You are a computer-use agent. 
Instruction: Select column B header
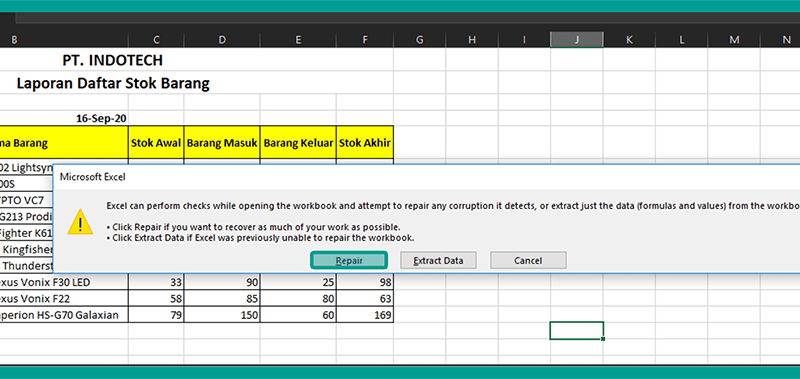(x=64, y=40)
